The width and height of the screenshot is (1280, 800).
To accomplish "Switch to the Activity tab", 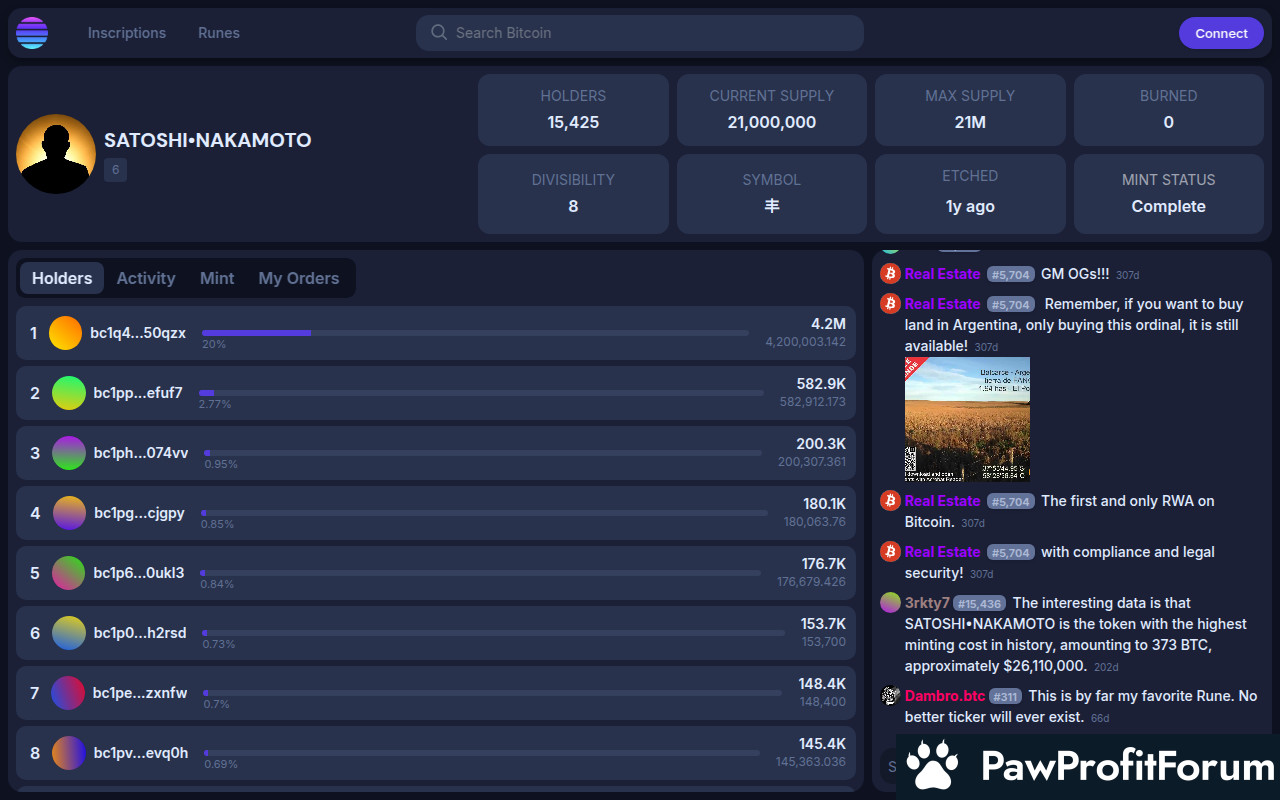I will [146, 278].
